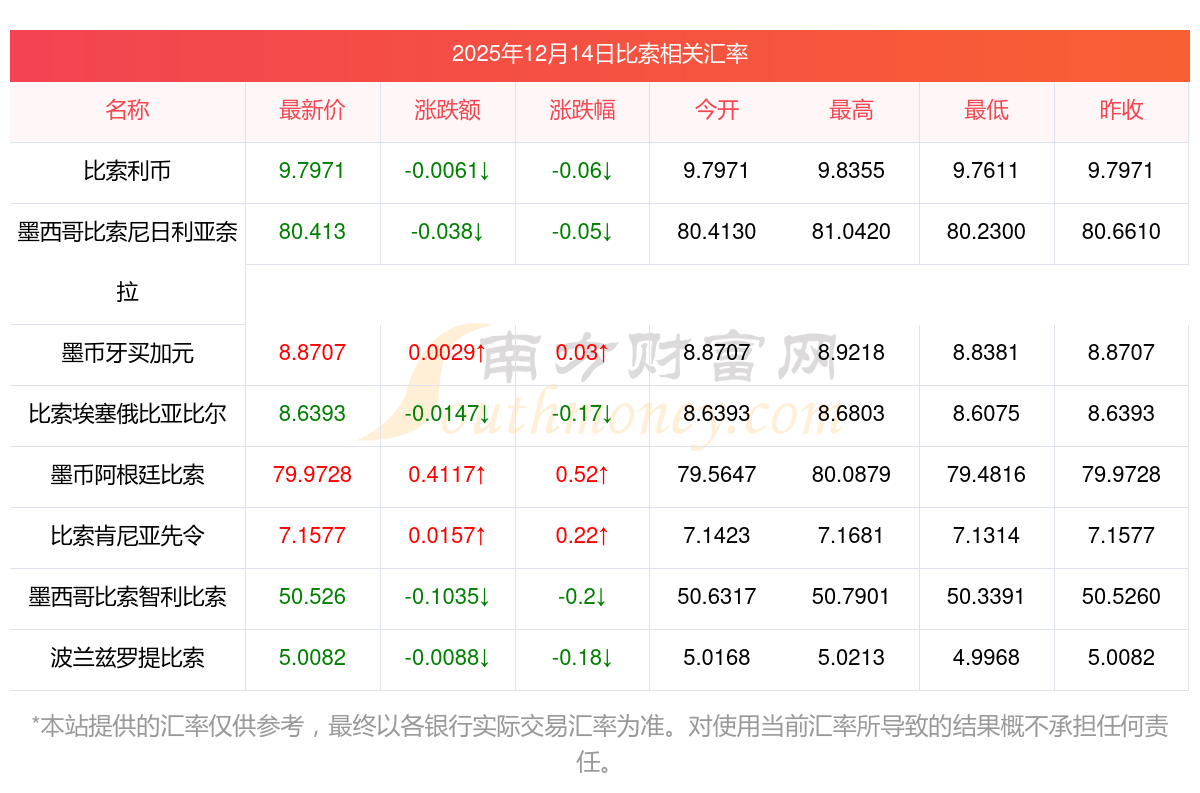Screen dimensions: 1200x793
Task: Click opening value 79.5647
Action: [x=717, y=475]
